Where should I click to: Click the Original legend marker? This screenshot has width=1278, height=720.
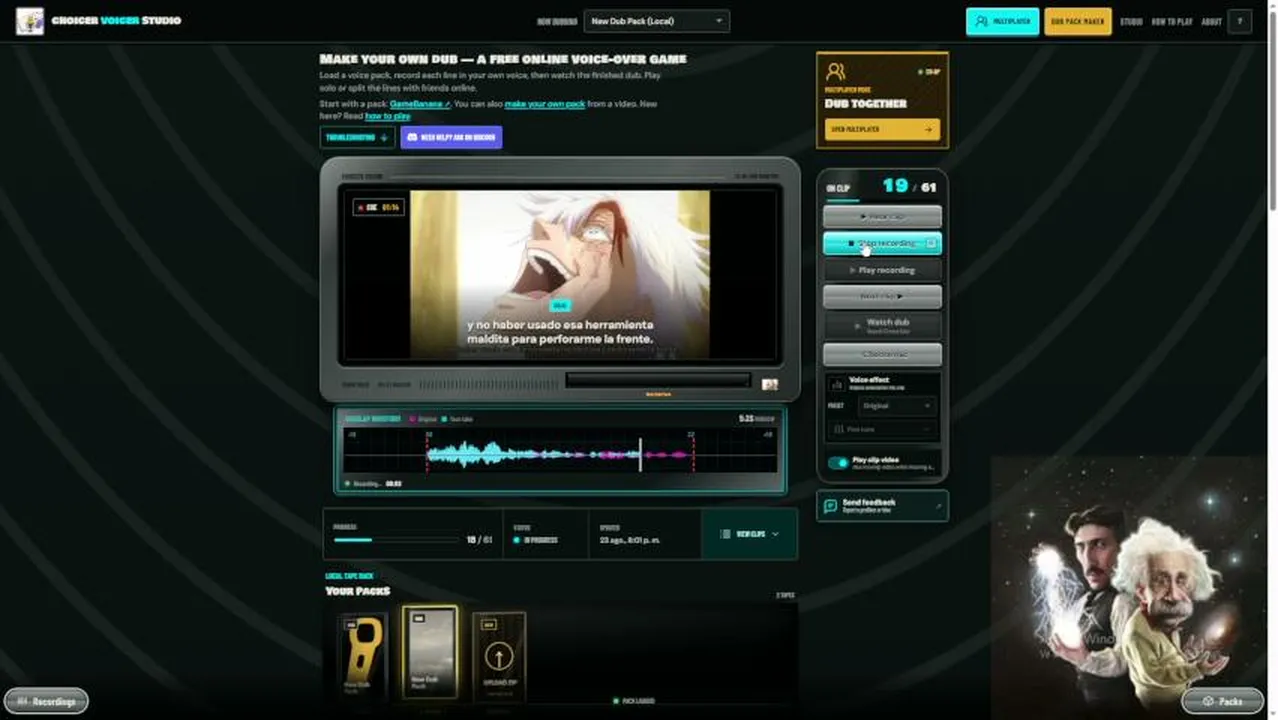413,419
